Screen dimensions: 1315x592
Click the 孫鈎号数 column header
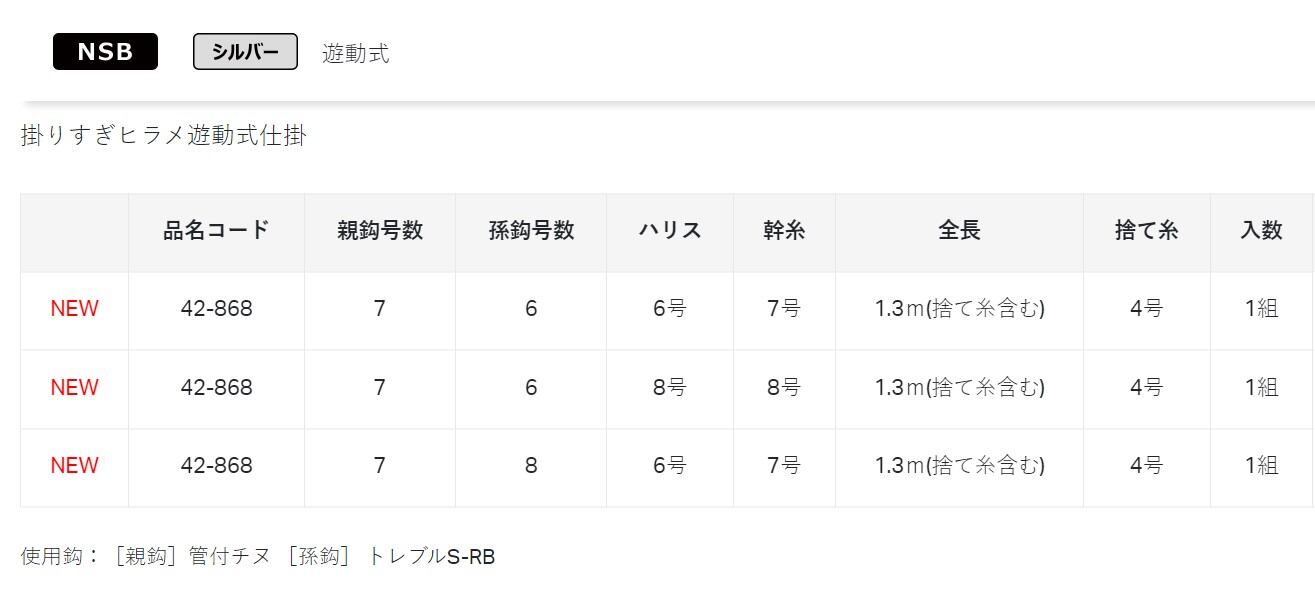tap(531, 231)
